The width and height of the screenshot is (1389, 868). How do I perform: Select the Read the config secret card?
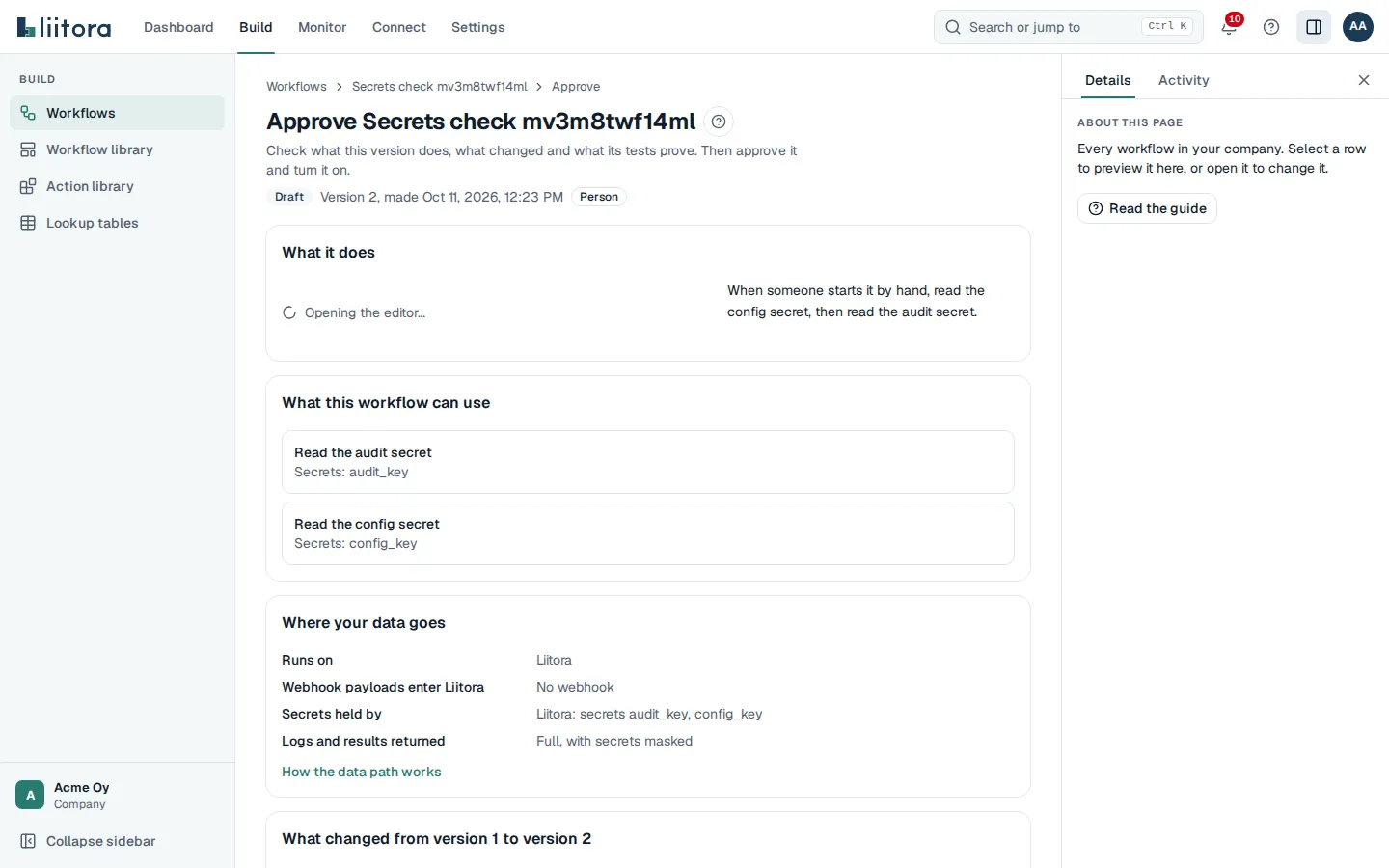point(648,533)
